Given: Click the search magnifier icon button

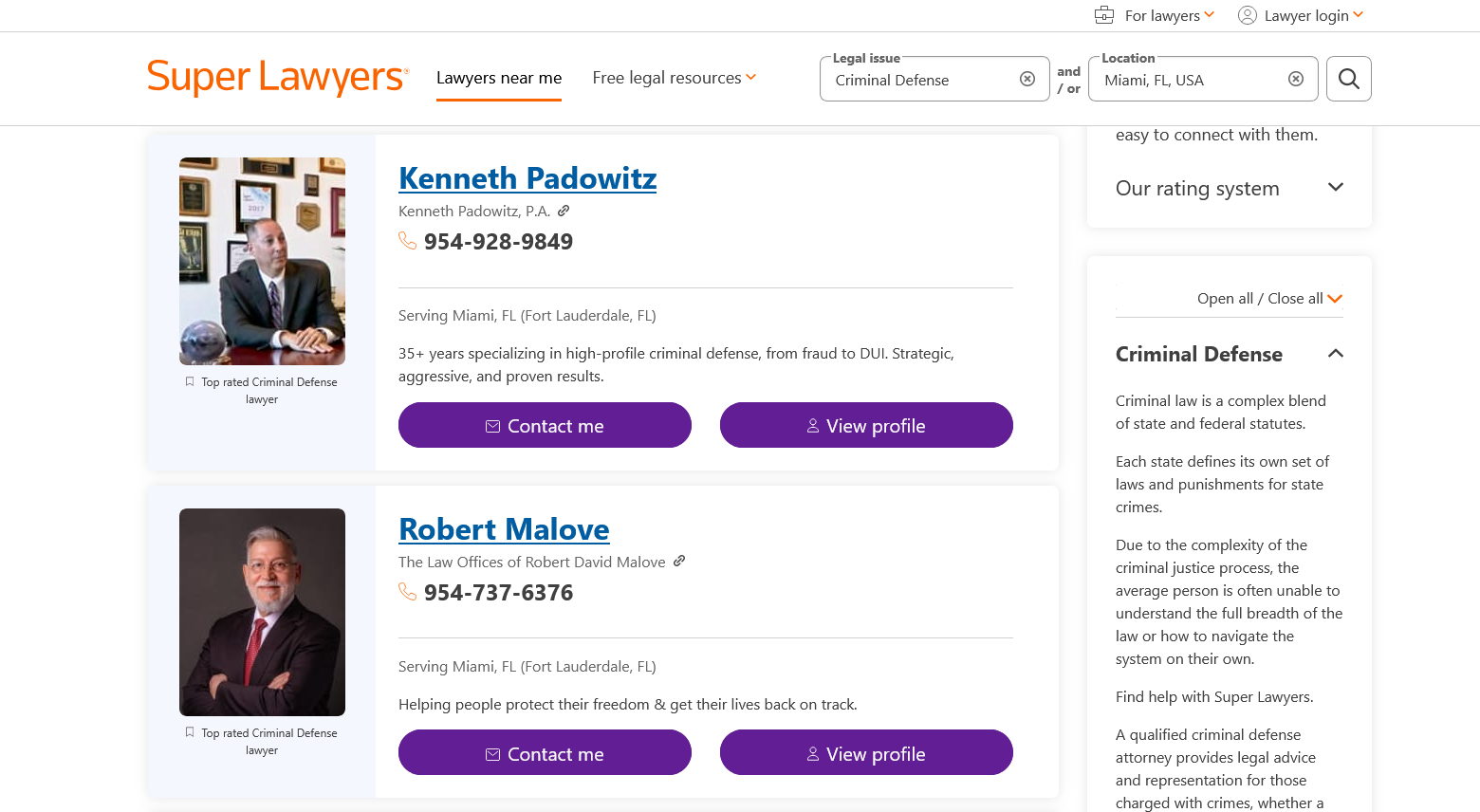Looking at the screenshot, I should coord(1348,79).
